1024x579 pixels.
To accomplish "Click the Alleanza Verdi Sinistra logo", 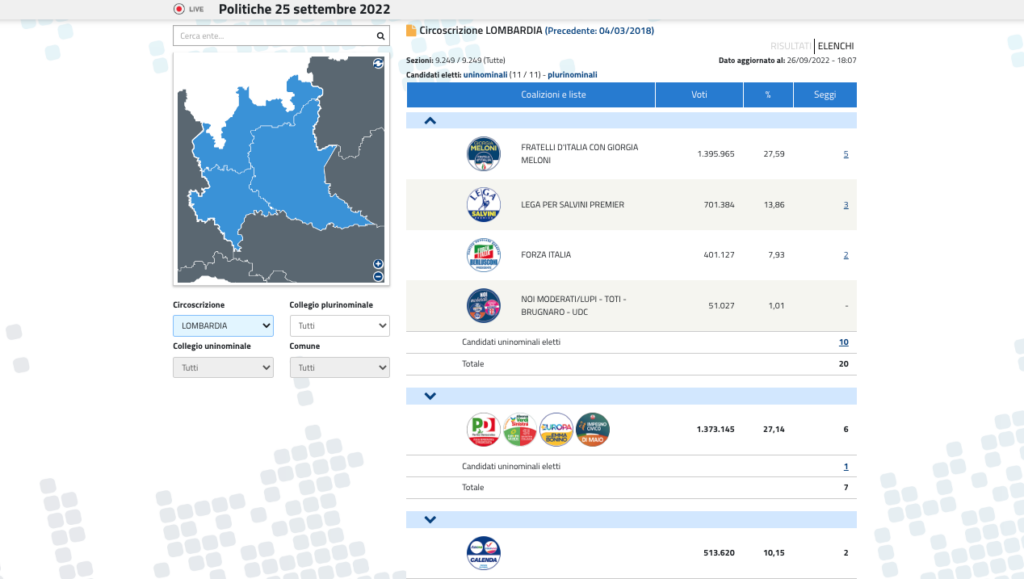I will pos(520,430).
